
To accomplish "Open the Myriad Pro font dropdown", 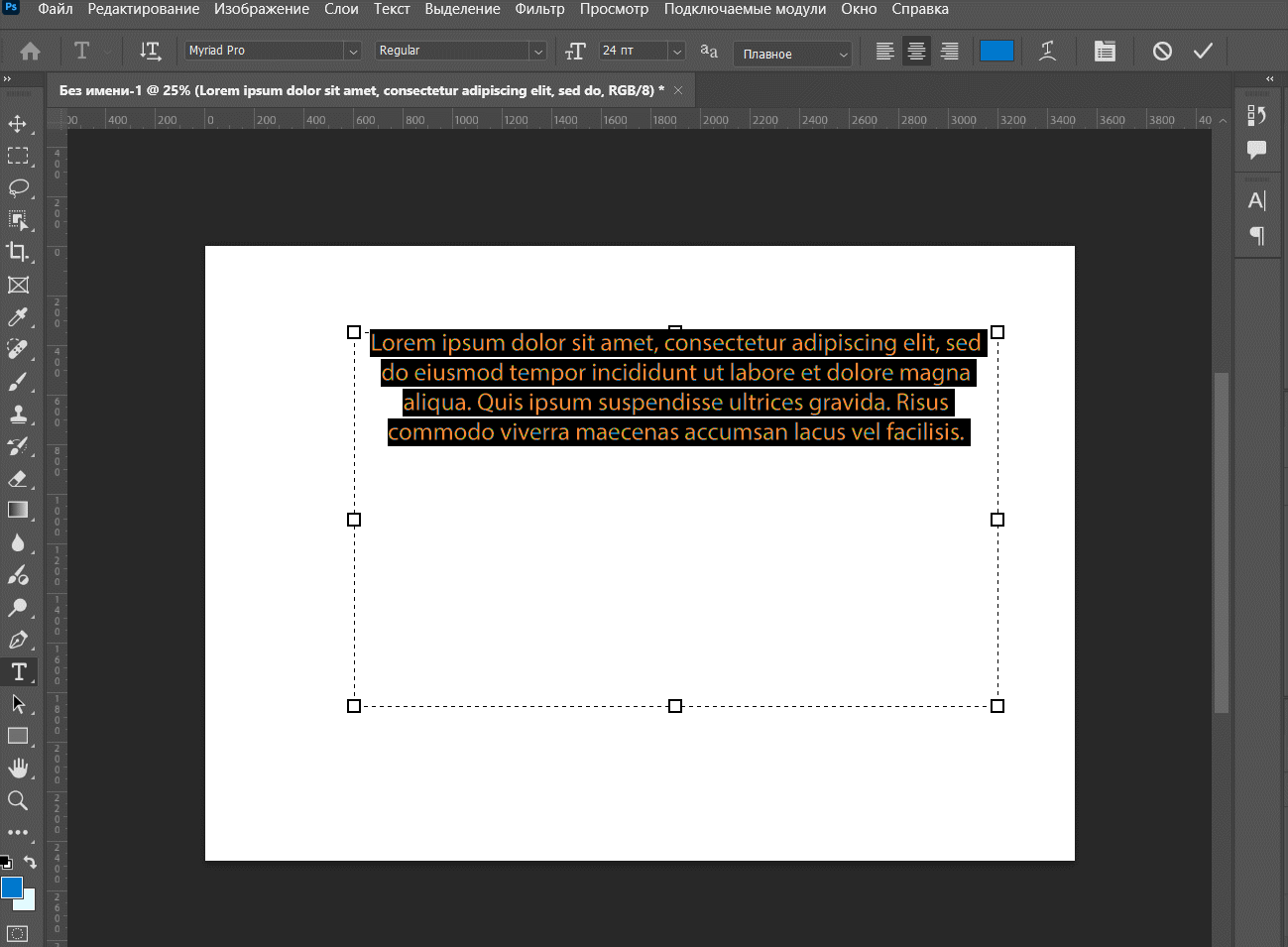I will (x=352, y=52).
